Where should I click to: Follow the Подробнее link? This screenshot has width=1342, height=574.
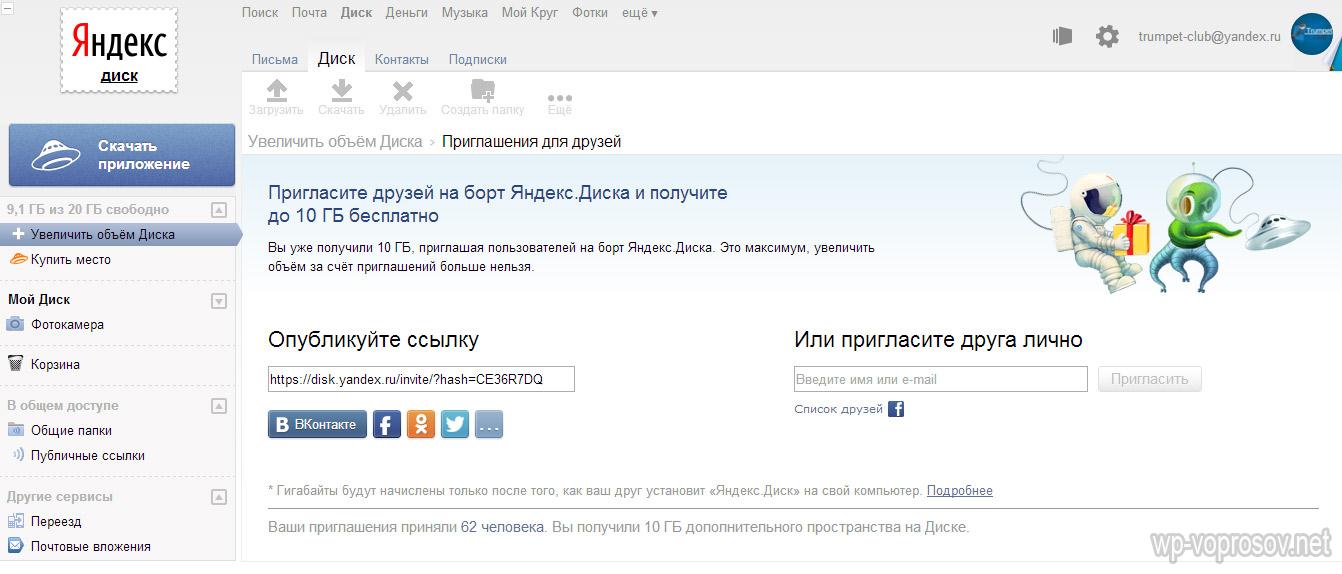(959, 491)
